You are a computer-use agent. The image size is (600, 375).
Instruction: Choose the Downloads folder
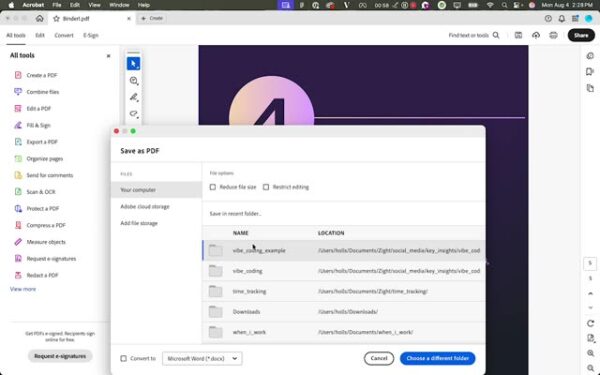344,312
